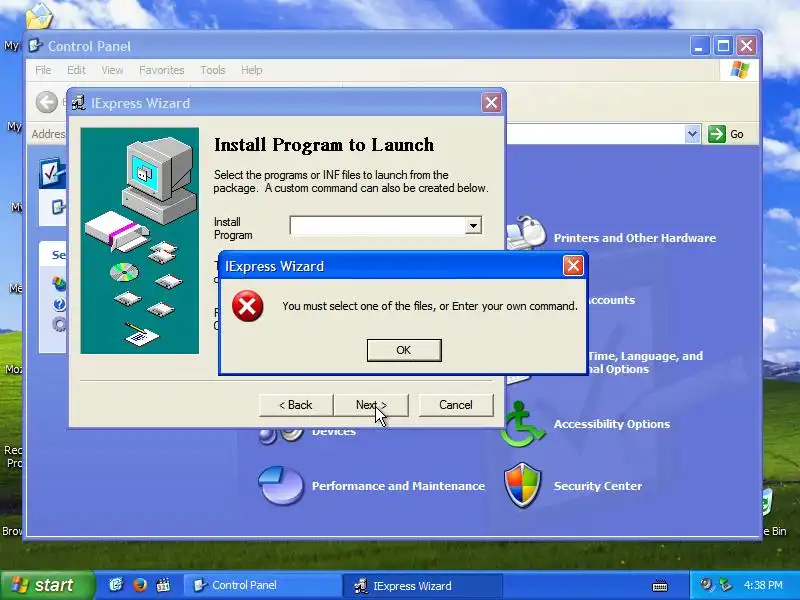Open Printers and Other Hardware category
This screenshot has height=600, width=800.
tap(635, 238)
